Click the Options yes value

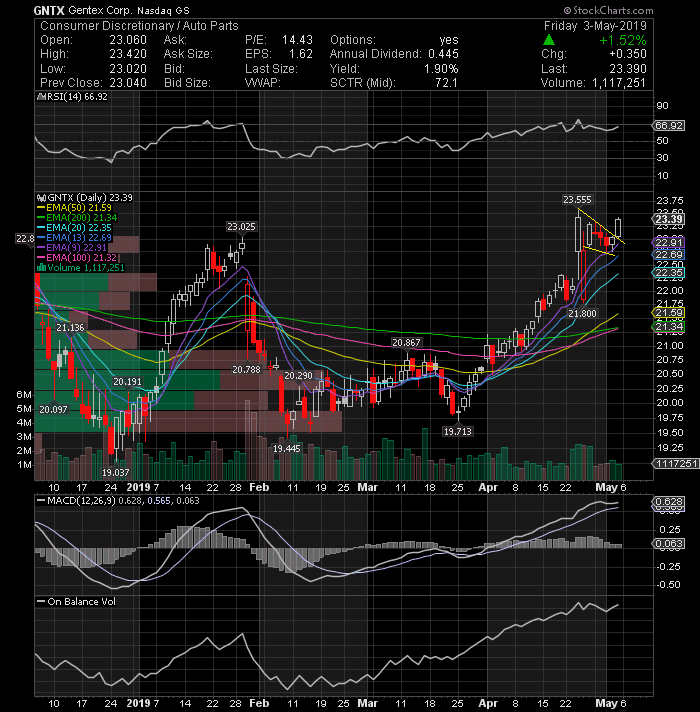click(449, 40)
